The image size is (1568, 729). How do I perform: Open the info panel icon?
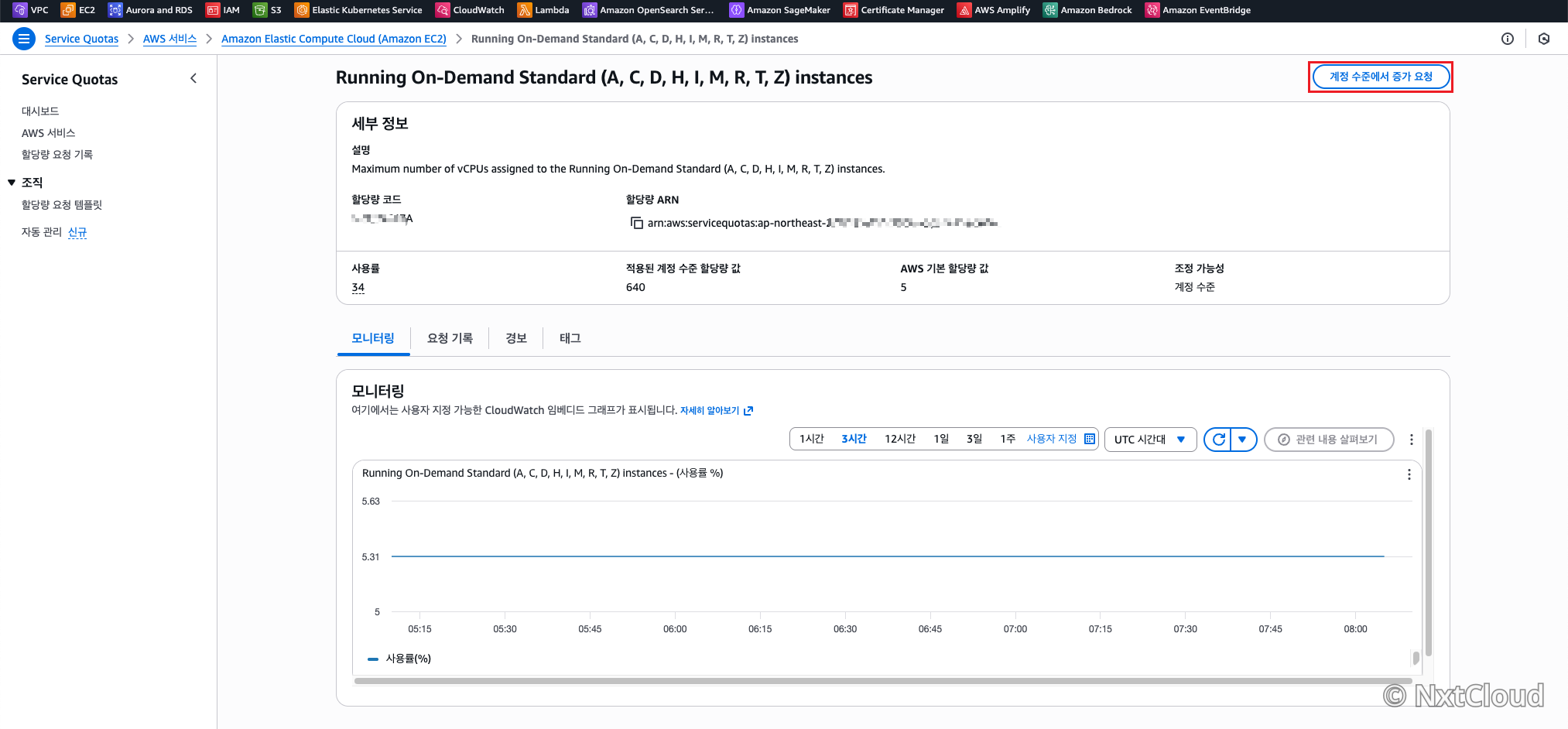1508,39
